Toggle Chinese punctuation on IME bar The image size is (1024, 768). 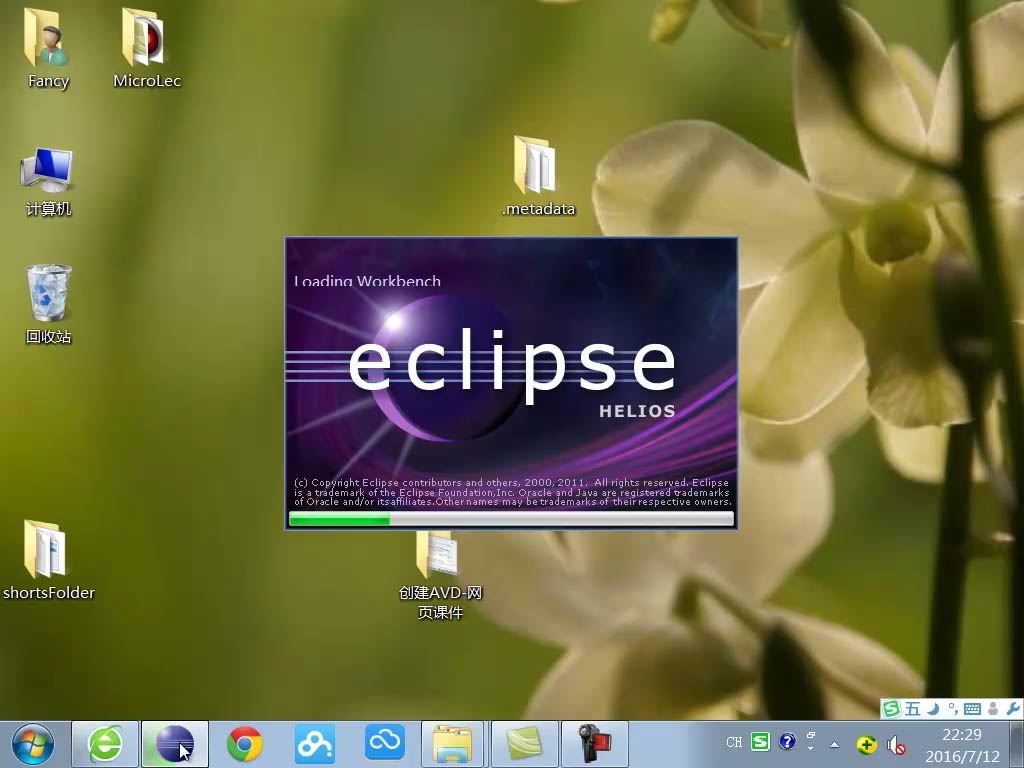[x=953, y=709]
